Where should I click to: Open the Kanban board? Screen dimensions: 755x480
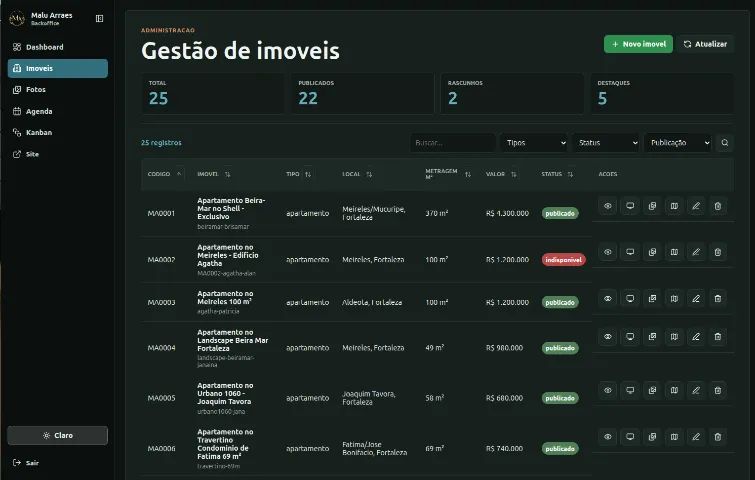pos(58,132)
